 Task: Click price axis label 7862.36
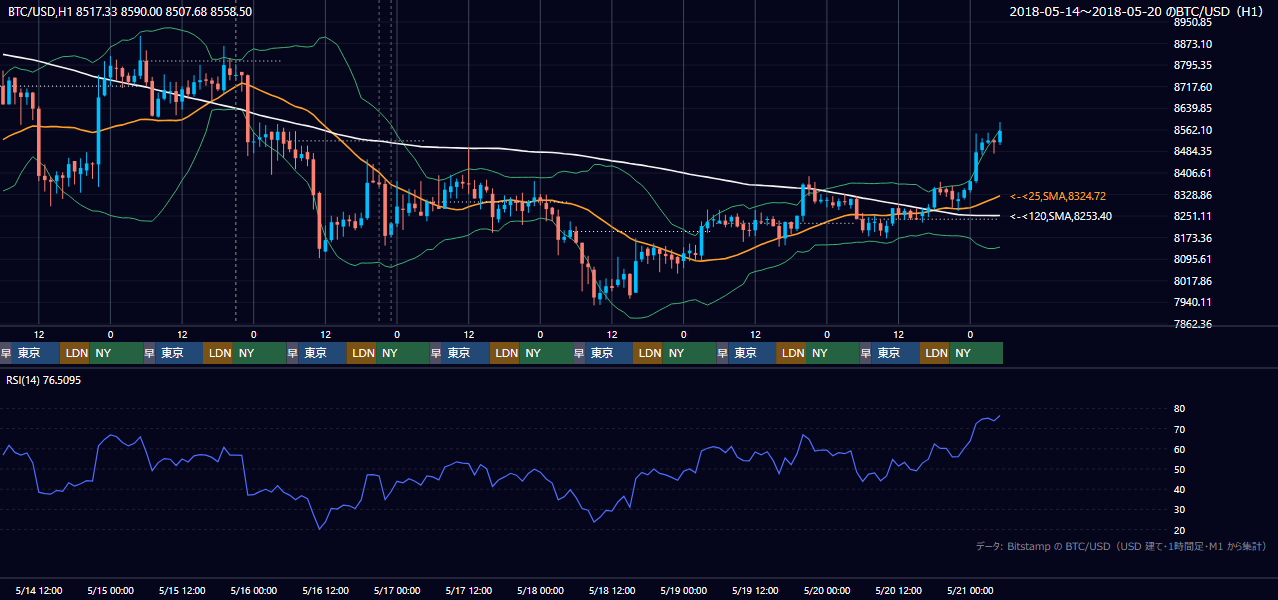(1193, 324)
